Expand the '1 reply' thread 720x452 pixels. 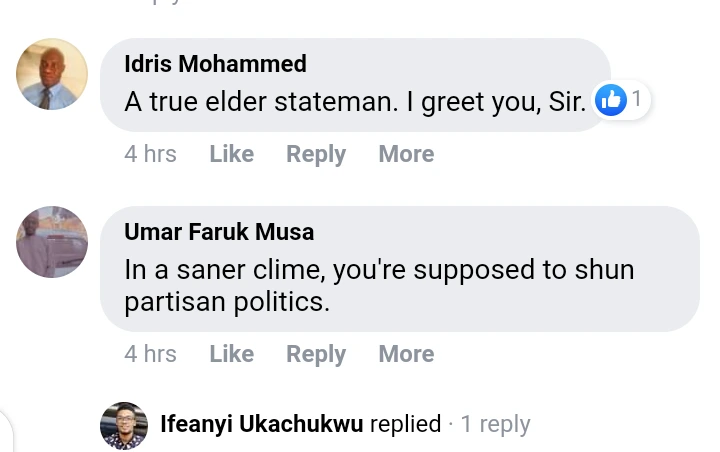[495, 424]
